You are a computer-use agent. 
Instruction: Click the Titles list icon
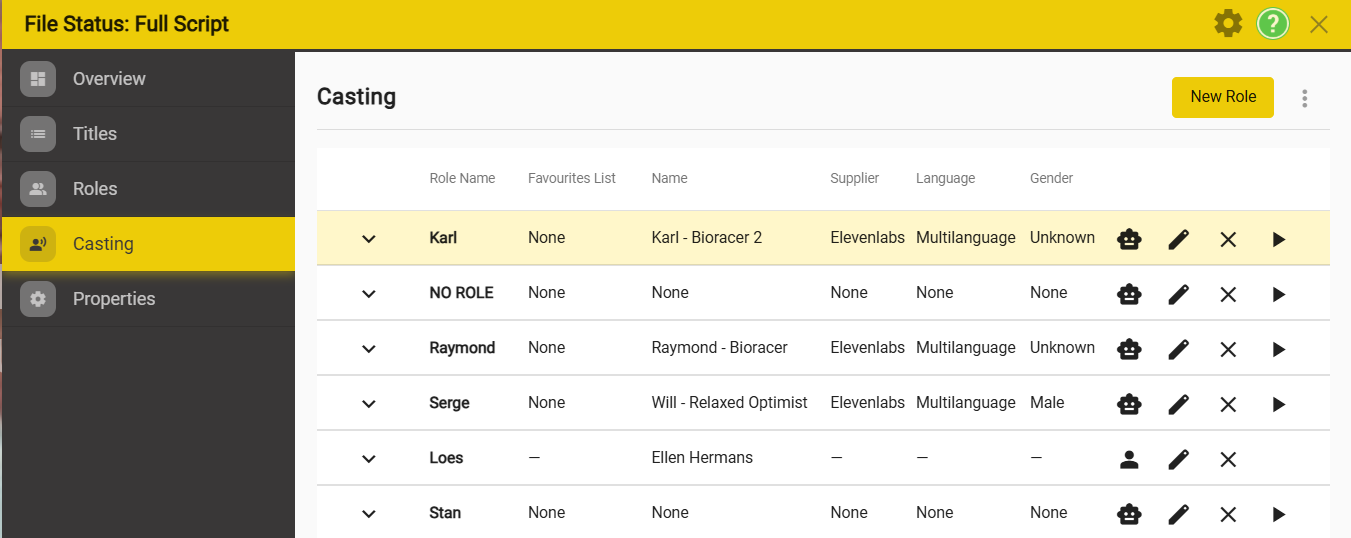coord(38,134)
